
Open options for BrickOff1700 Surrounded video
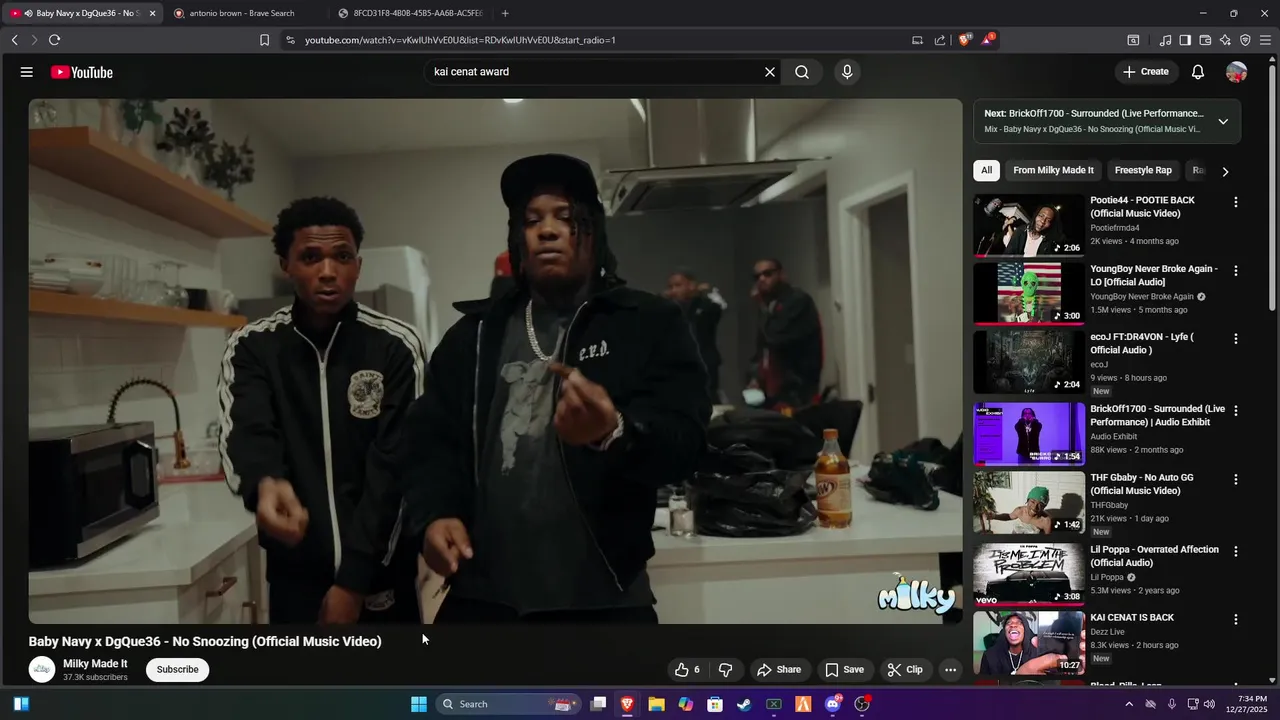(x=1236, y=411)
